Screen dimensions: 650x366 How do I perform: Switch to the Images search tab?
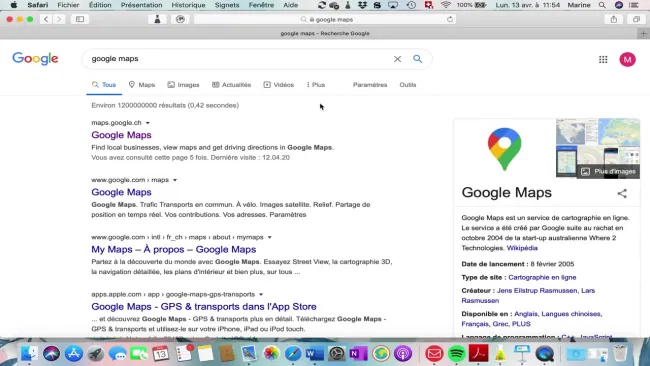(183, 85)
